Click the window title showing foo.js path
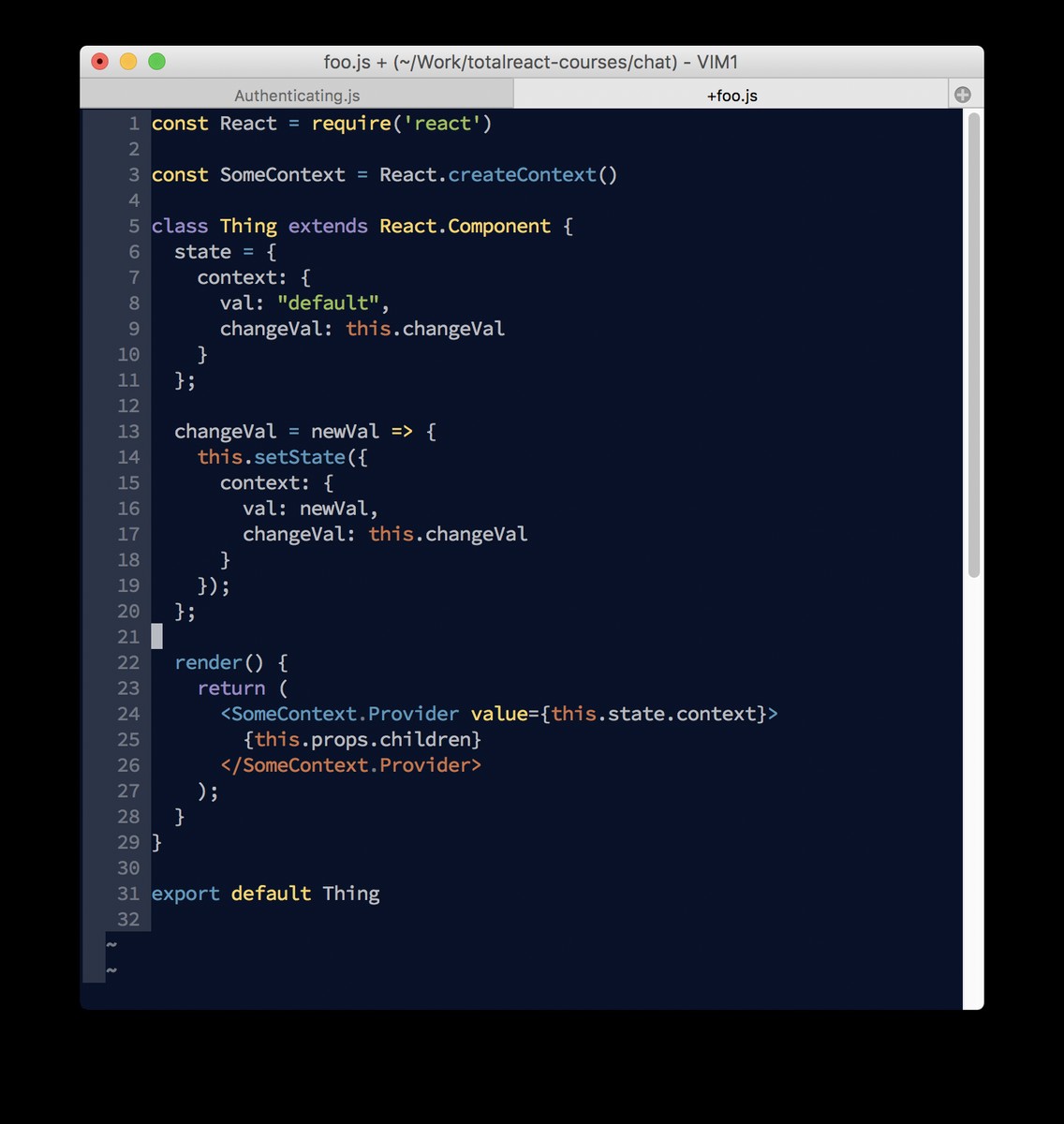The width and height of the screenshot is (1064, 1124). point(529,62)
